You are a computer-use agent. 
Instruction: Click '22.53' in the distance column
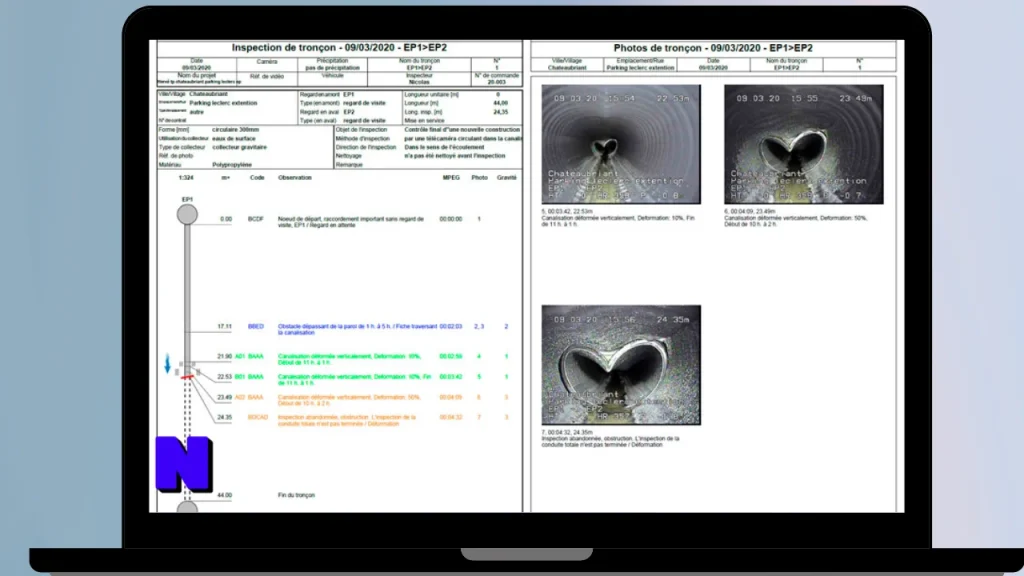[225, 377]
